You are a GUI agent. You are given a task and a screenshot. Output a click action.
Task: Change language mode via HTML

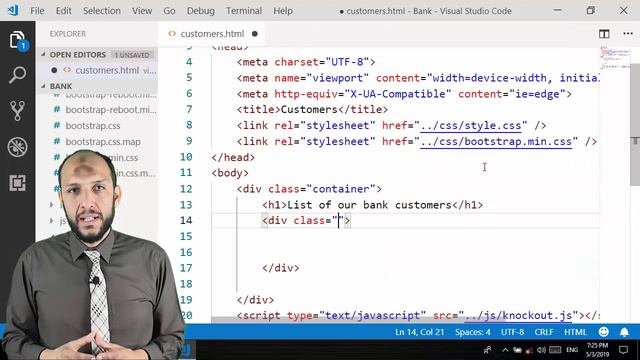coord(575,332)
